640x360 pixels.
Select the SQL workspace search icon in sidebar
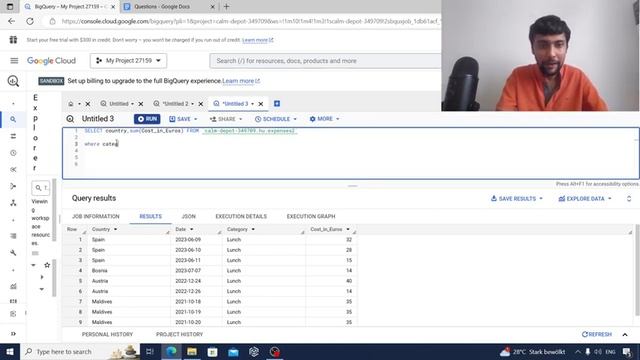(x=13, y=120)
